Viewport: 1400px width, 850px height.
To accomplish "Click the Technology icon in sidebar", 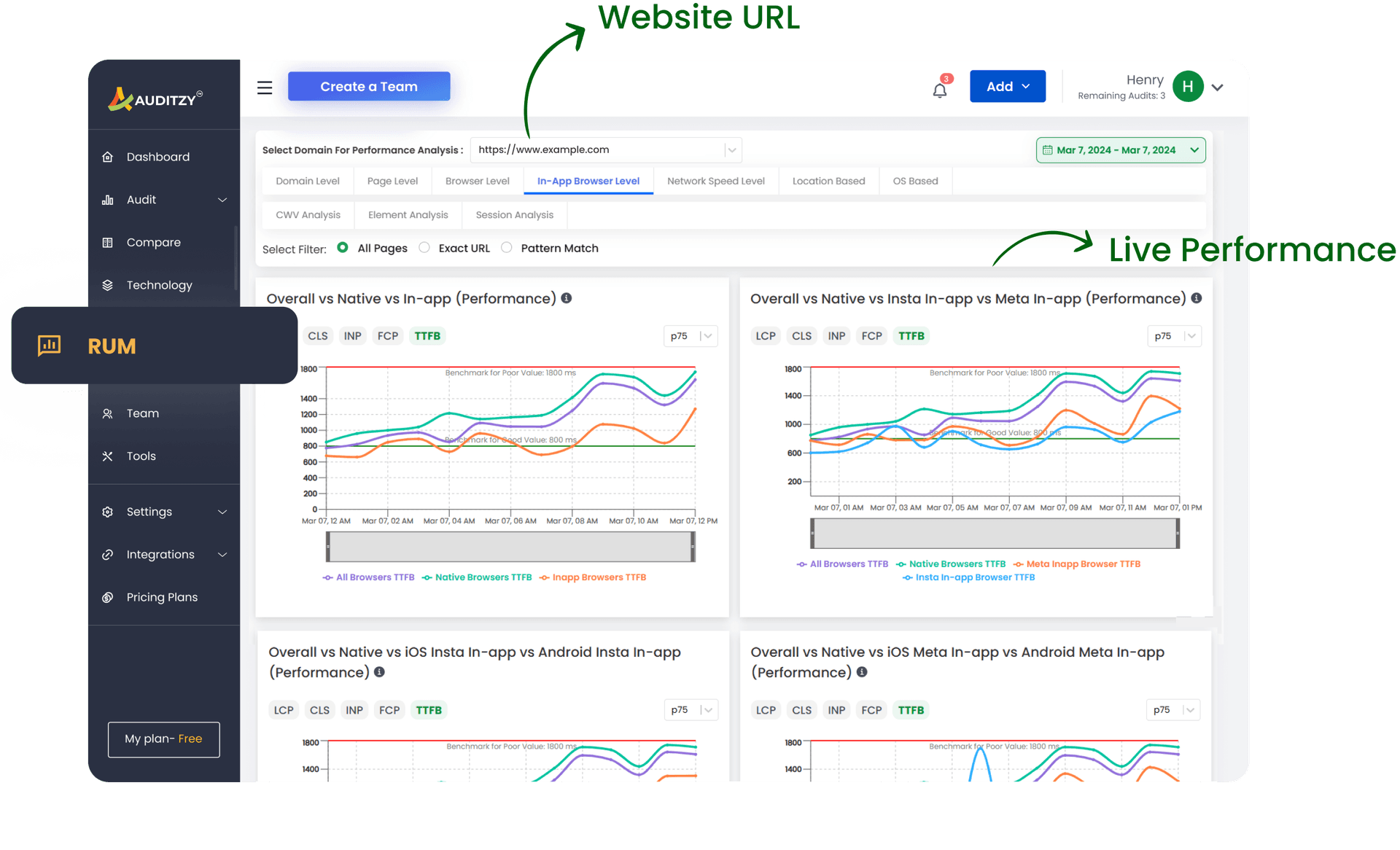I will (109, 285).
